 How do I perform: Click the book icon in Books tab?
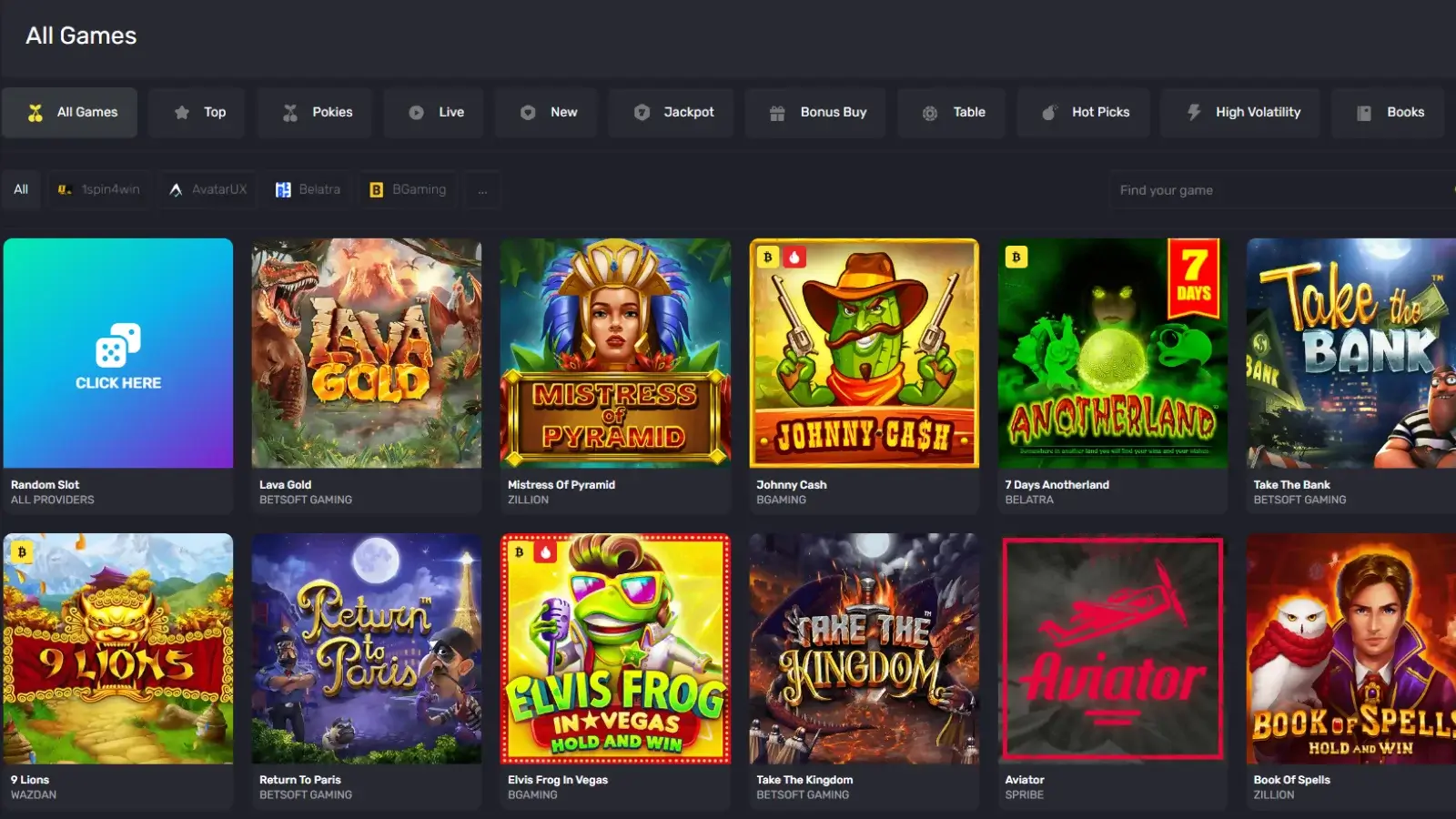[1364, 113]
